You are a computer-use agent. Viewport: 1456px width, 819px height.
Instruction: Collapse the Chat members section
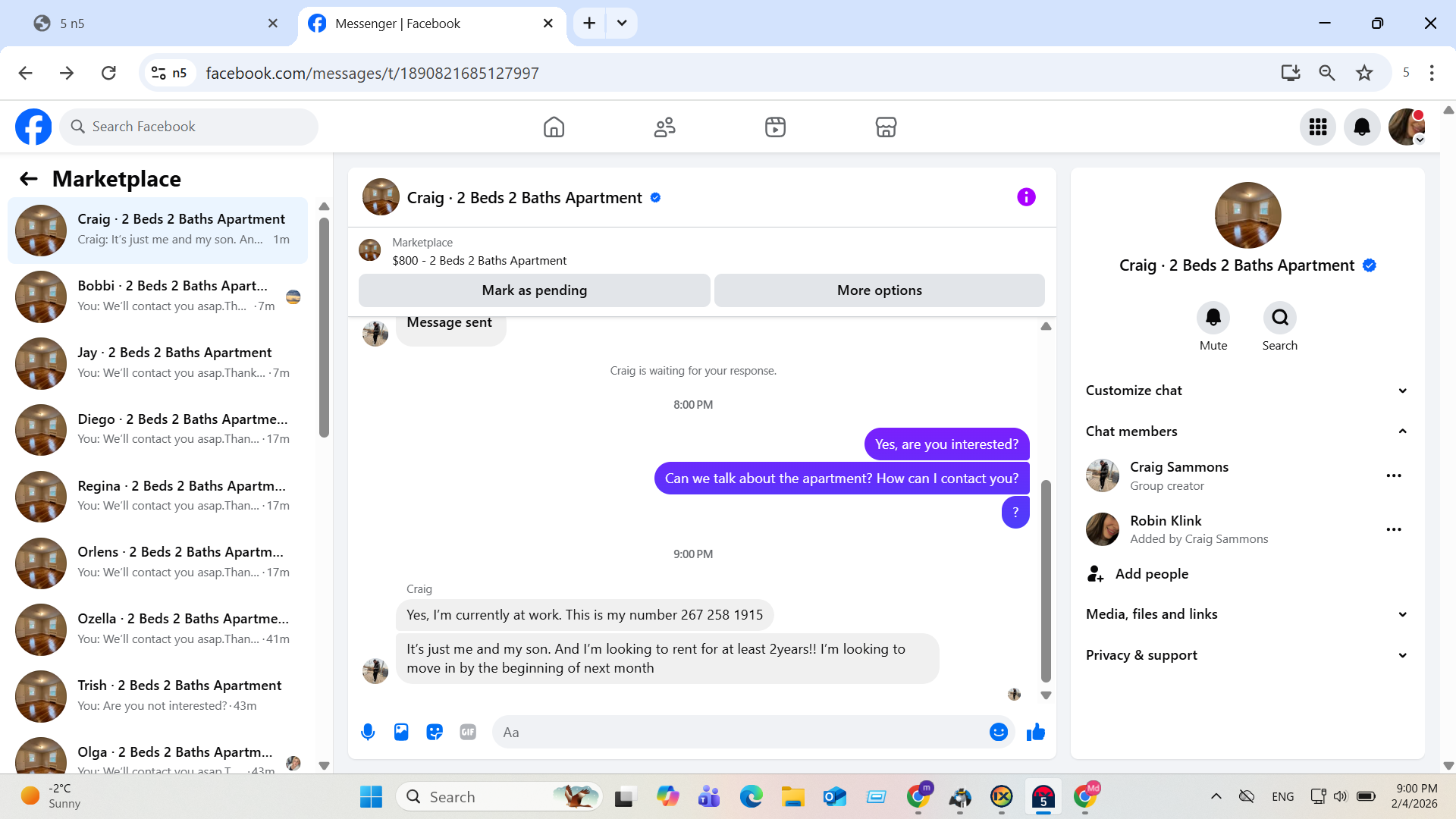pos(1402,431)
